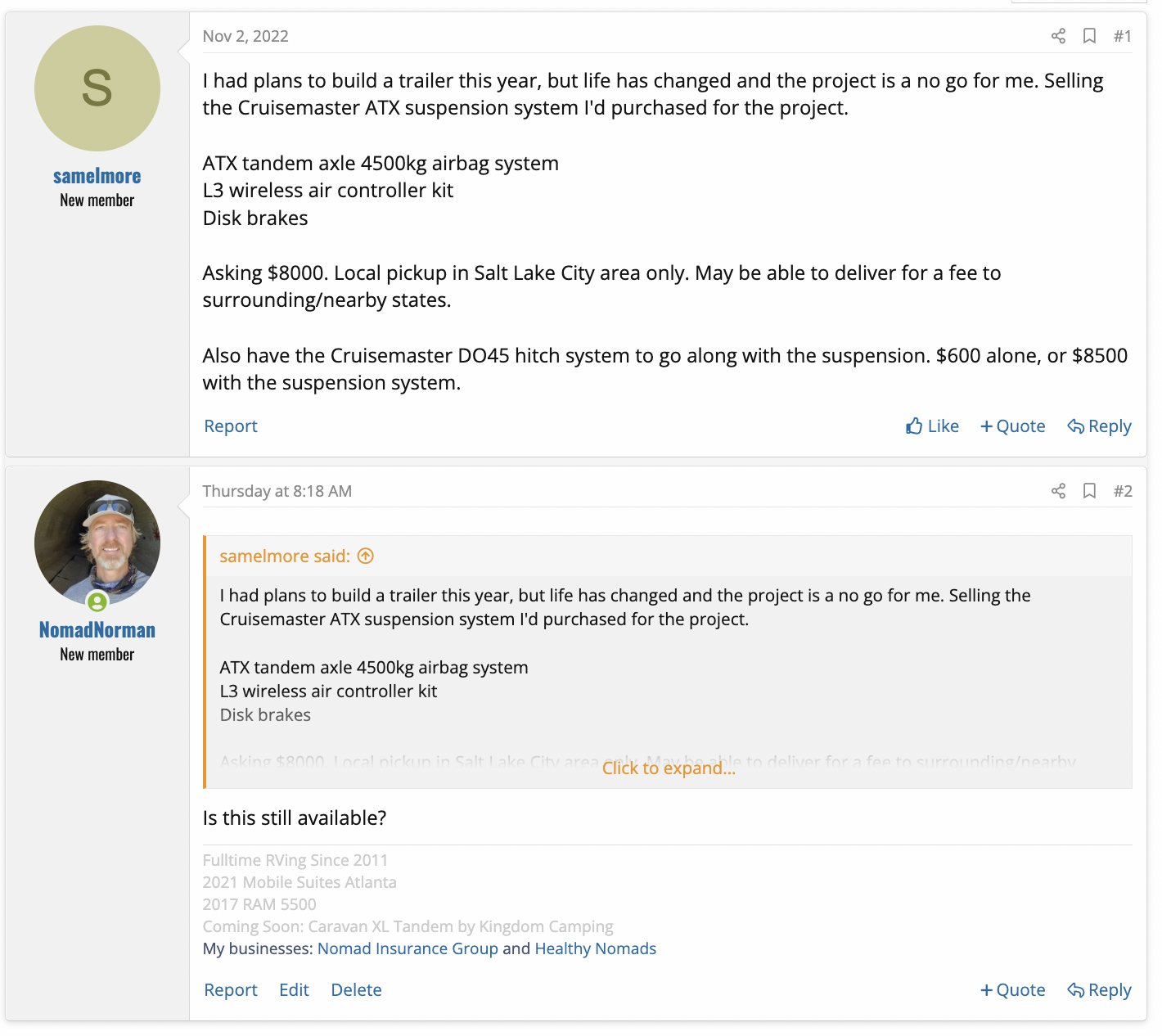Reply to NomadNorman's post
1162x1036 pixels.
point(1099,990)
